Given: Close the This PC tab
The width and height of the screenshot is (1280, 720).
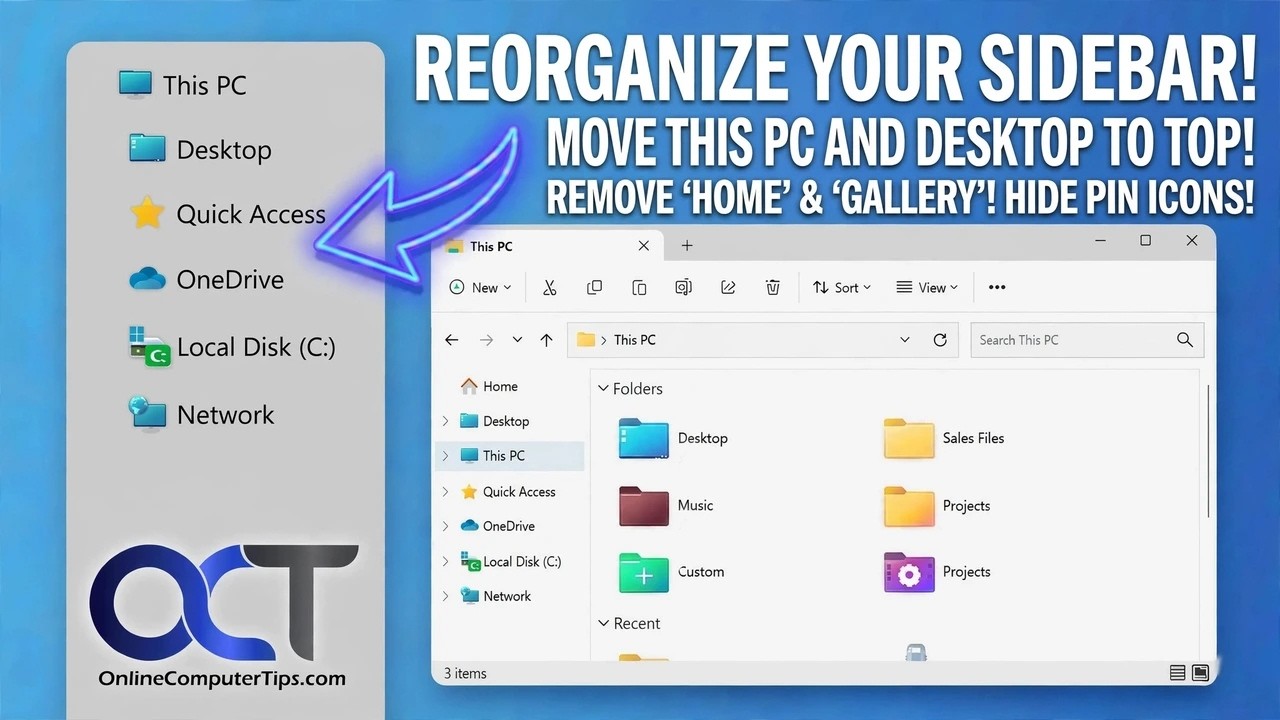Looking at the screenshot, I should (x=644, y=246).
